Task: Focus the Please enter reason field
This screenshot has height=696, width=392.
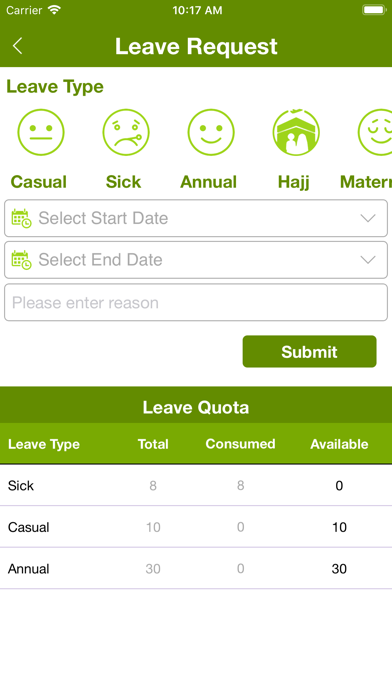Action: [196, 302]
